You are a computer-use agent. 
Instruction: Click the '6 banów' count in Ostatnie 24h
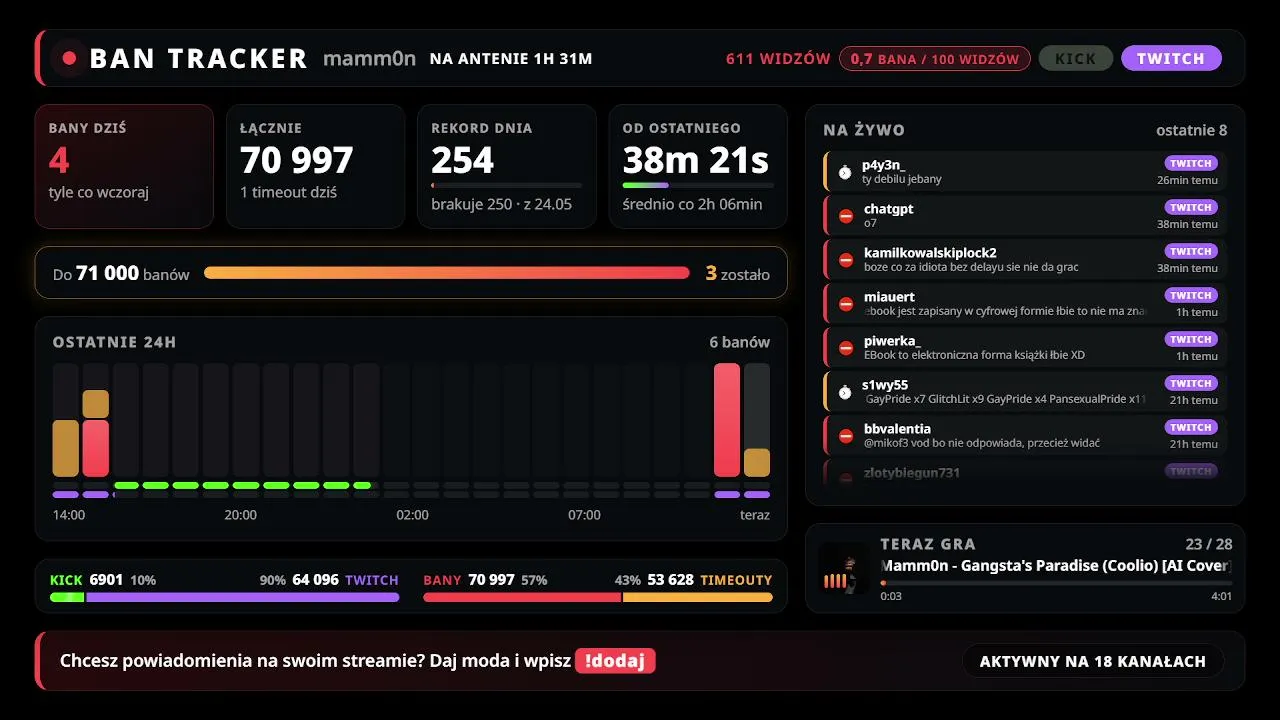tap(739, 342)
